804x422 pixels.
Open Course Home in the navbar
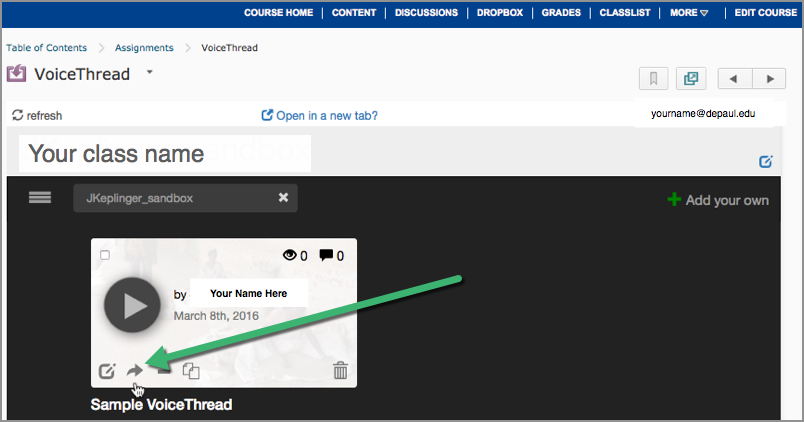click(x=278, y=13)
